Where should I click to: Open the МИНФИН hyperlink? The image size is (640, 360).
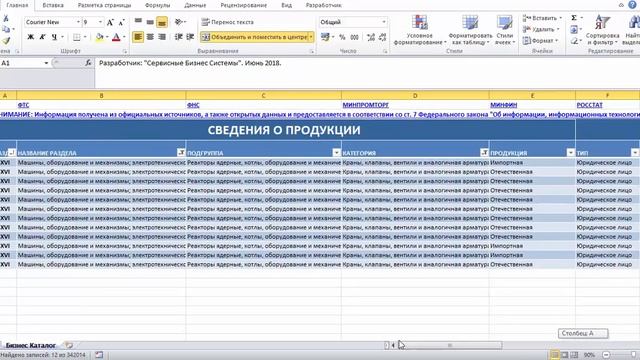[x=503, y=105]
